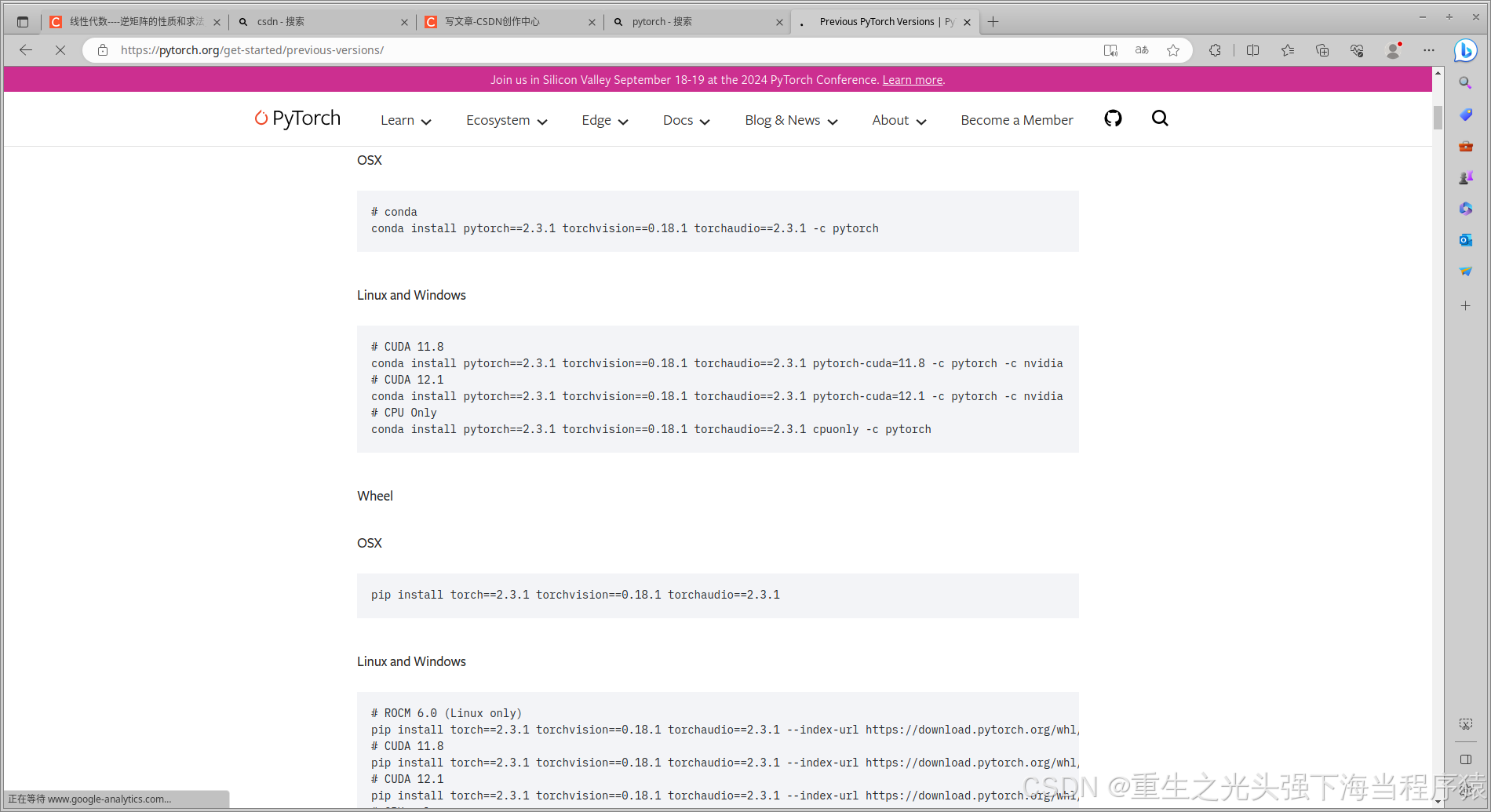The image size is (1491, 812).
Task: Toggle the favorites star for this page
Action: [1173, 49]
